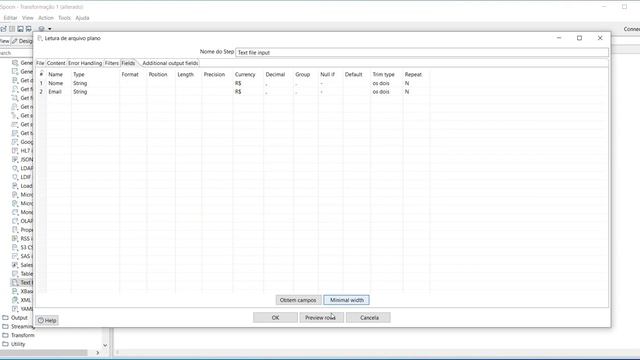Select the S3 CSV input step icon
The height and width of the screenshot is (360, 640).
click(x=15, y=247)
